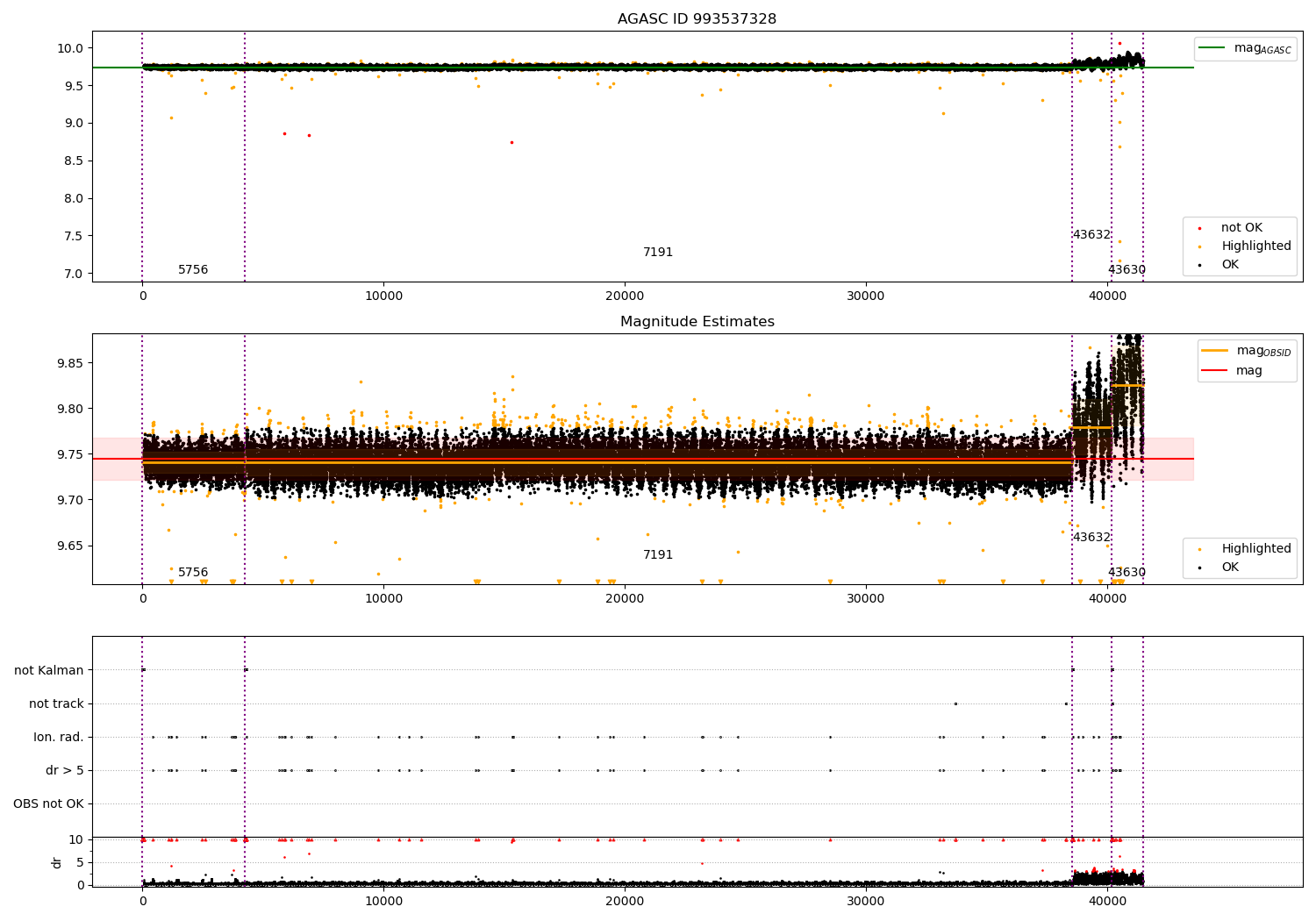
Task: Click the "43630" annotation in the top plot
Action: click(1126, 269)
